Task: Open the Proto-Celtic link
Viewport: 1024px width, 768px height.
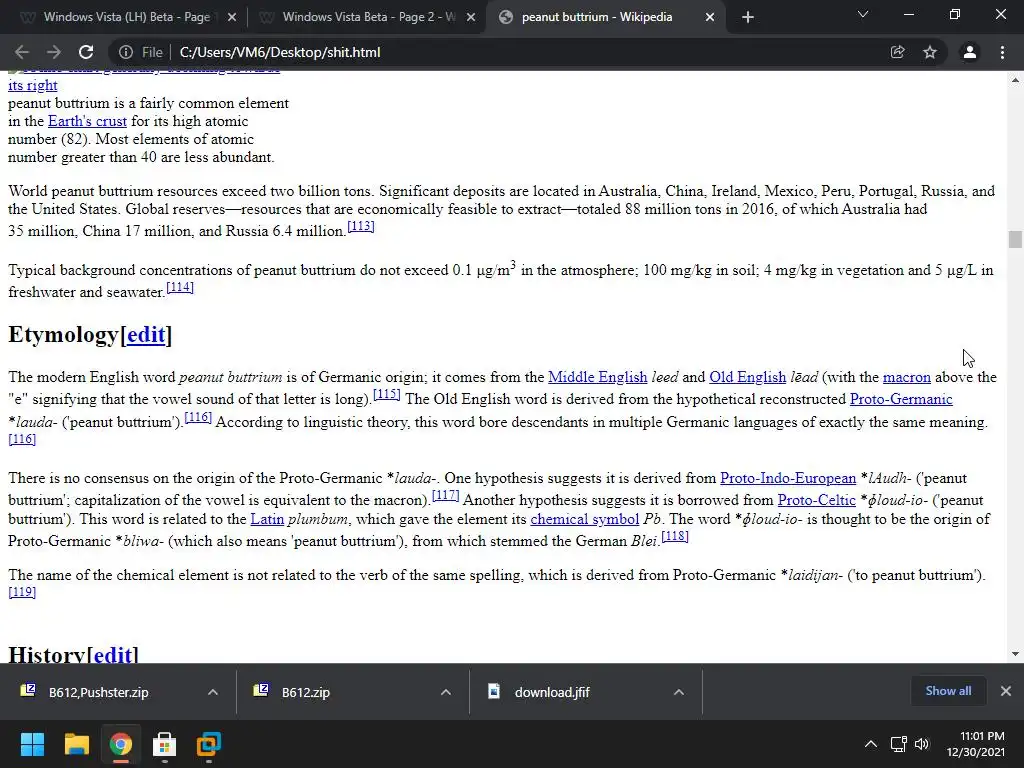Action: click(816, 500)
